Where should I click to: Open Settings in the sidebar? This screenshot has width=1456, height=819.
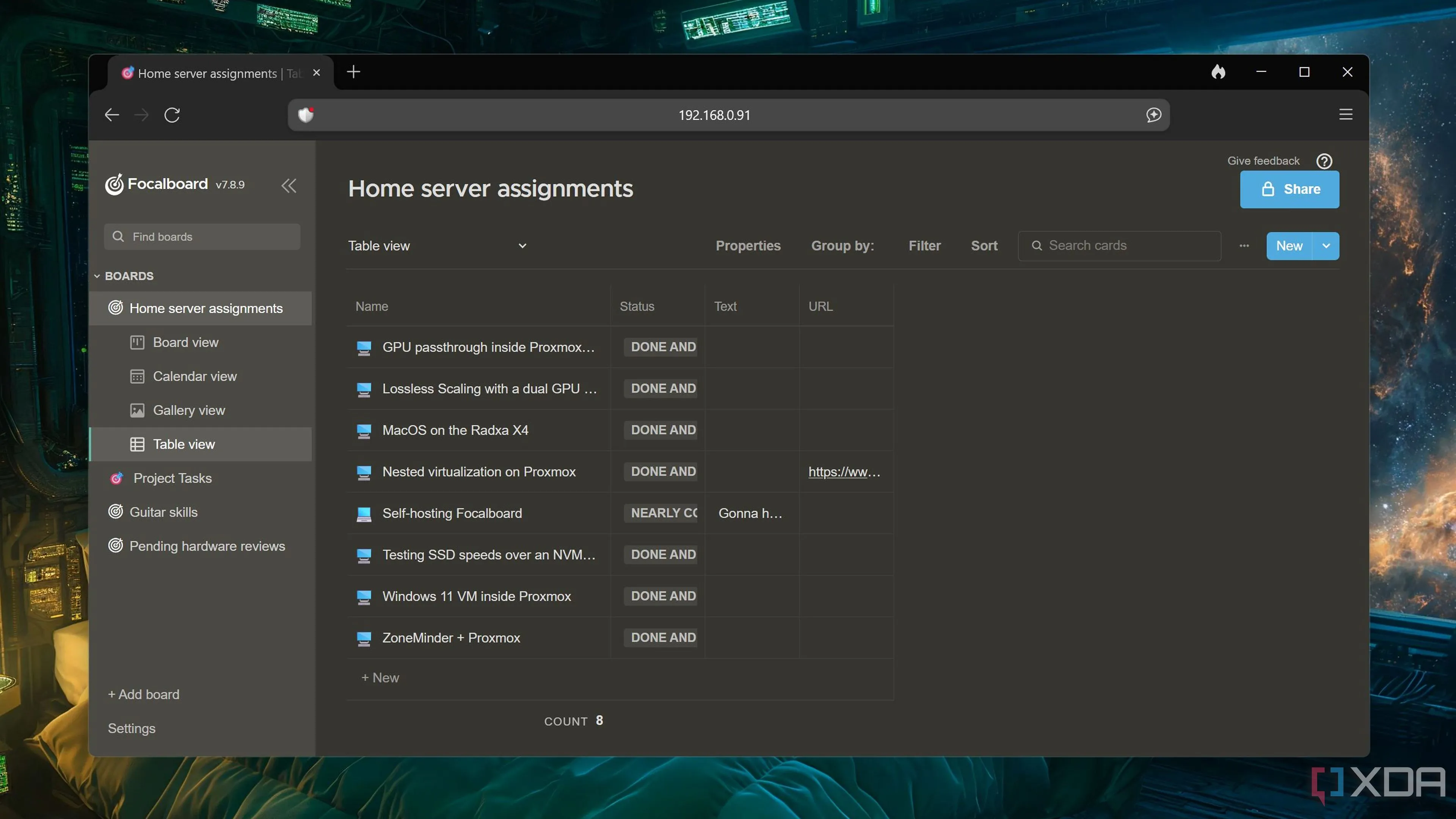click(132, 728)
